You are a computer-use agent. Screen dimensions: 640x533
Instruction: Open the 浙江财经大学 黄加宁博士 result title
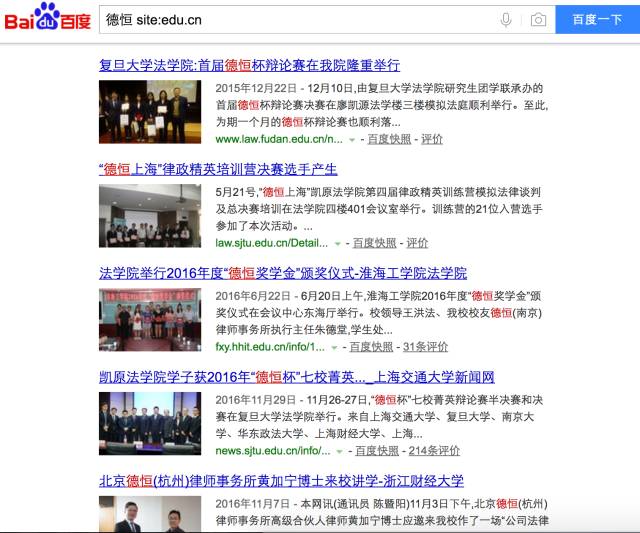tap(281, 481)
